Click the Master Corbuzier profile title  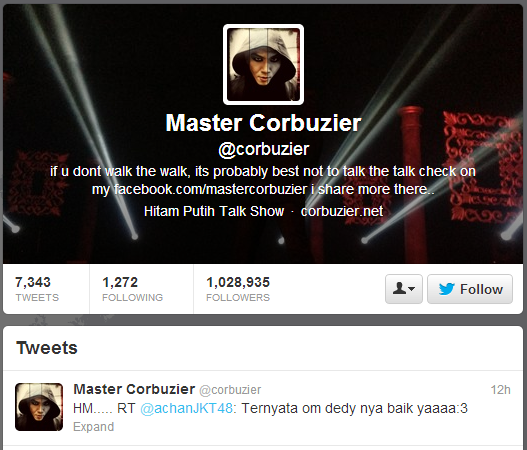[264, 123]
